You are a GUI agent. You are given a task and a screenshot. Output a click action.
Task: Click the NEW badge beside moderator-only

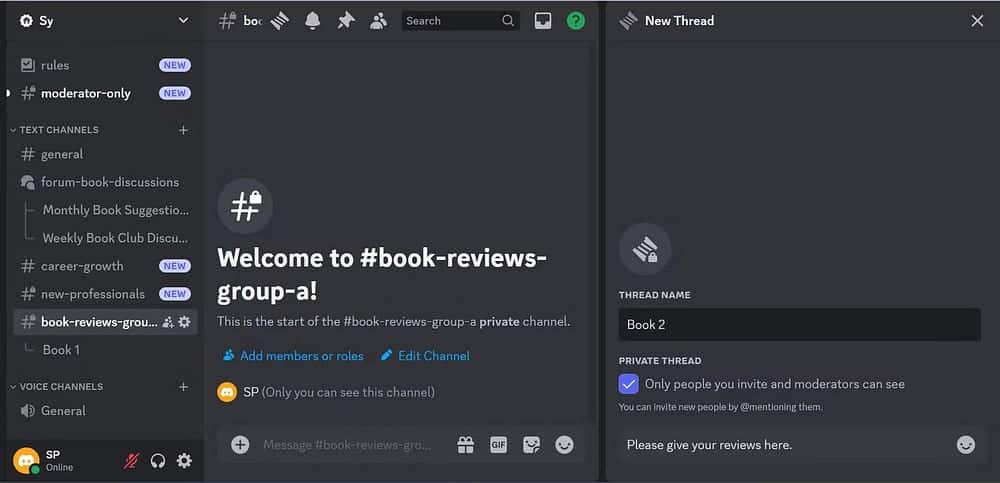(175, 93)
